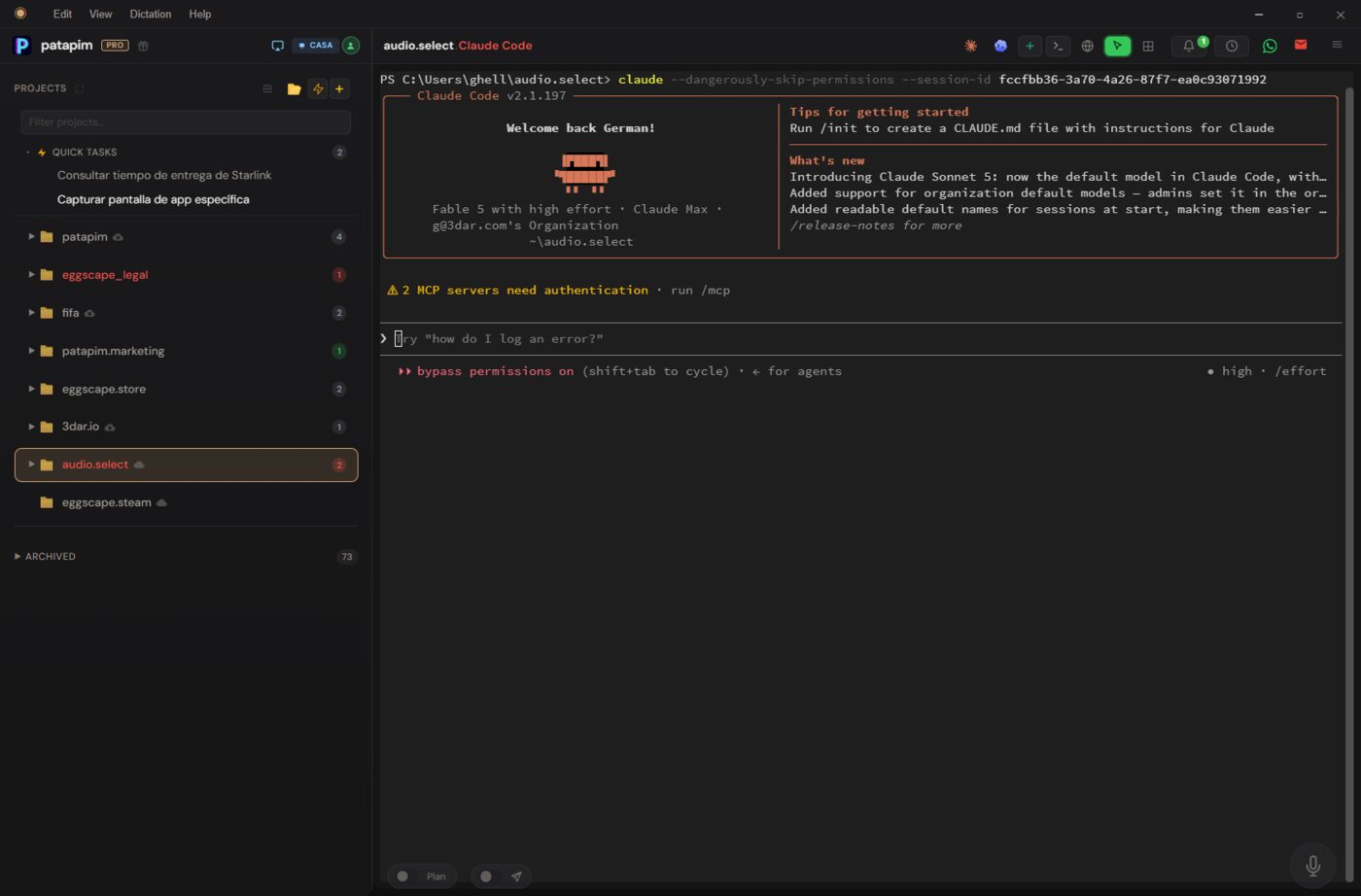Click the green badge on patapim.marketing

(339, 351)
